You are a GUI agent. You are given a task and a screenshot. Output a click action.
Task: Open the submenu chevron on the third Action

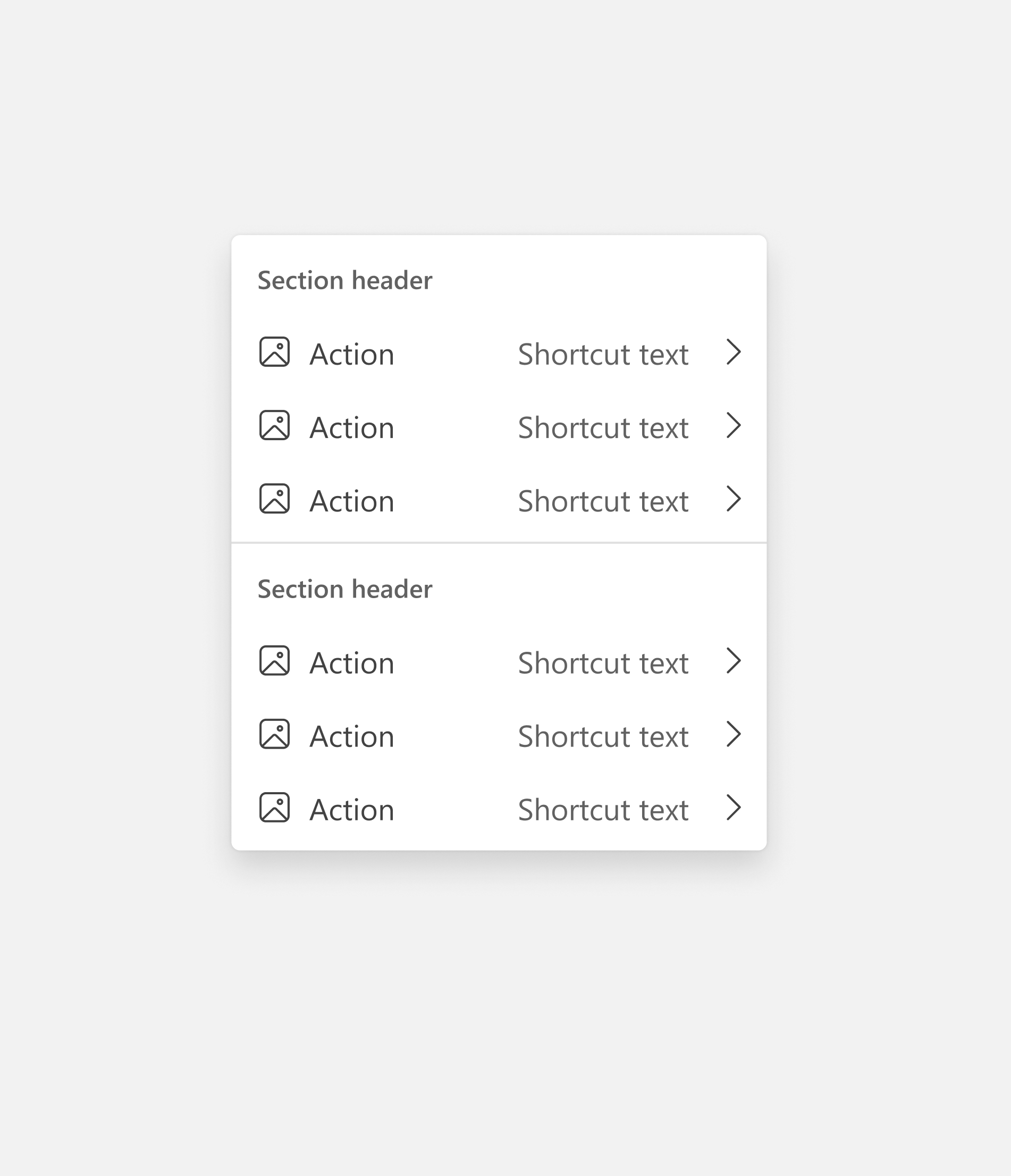734,499
